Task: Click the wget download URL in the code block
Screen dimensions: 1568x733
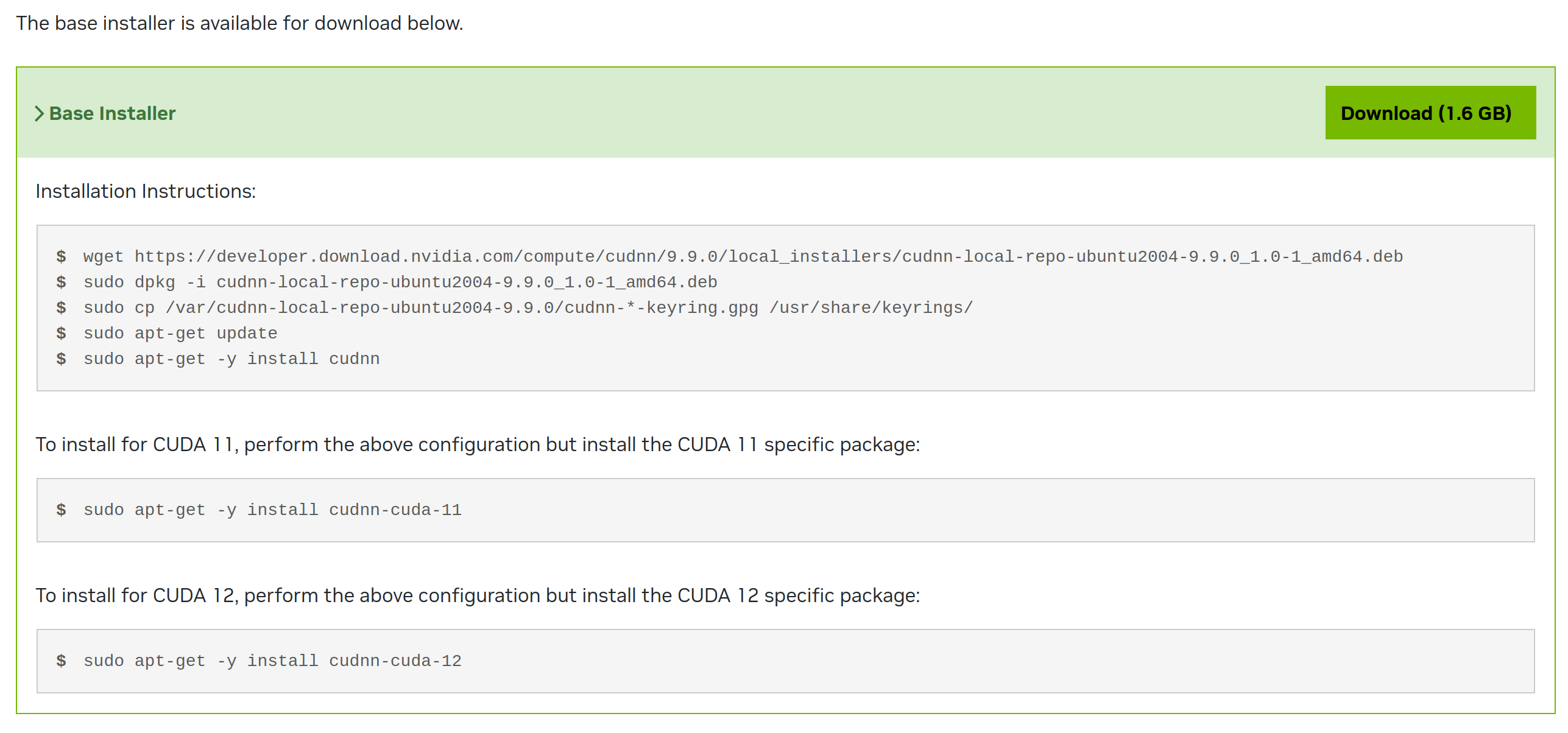Action: [x=768, y=256]
